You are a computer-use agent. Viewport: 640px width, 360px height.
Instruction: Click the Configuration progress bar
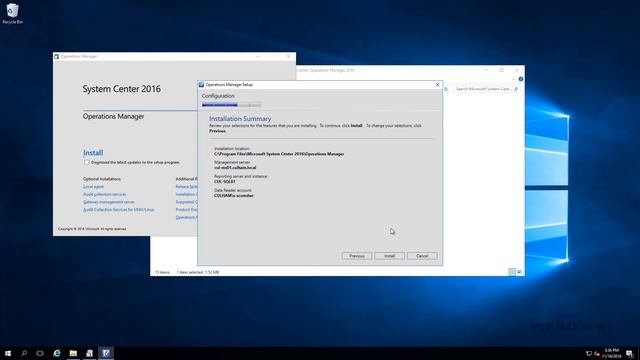[231, 105]
